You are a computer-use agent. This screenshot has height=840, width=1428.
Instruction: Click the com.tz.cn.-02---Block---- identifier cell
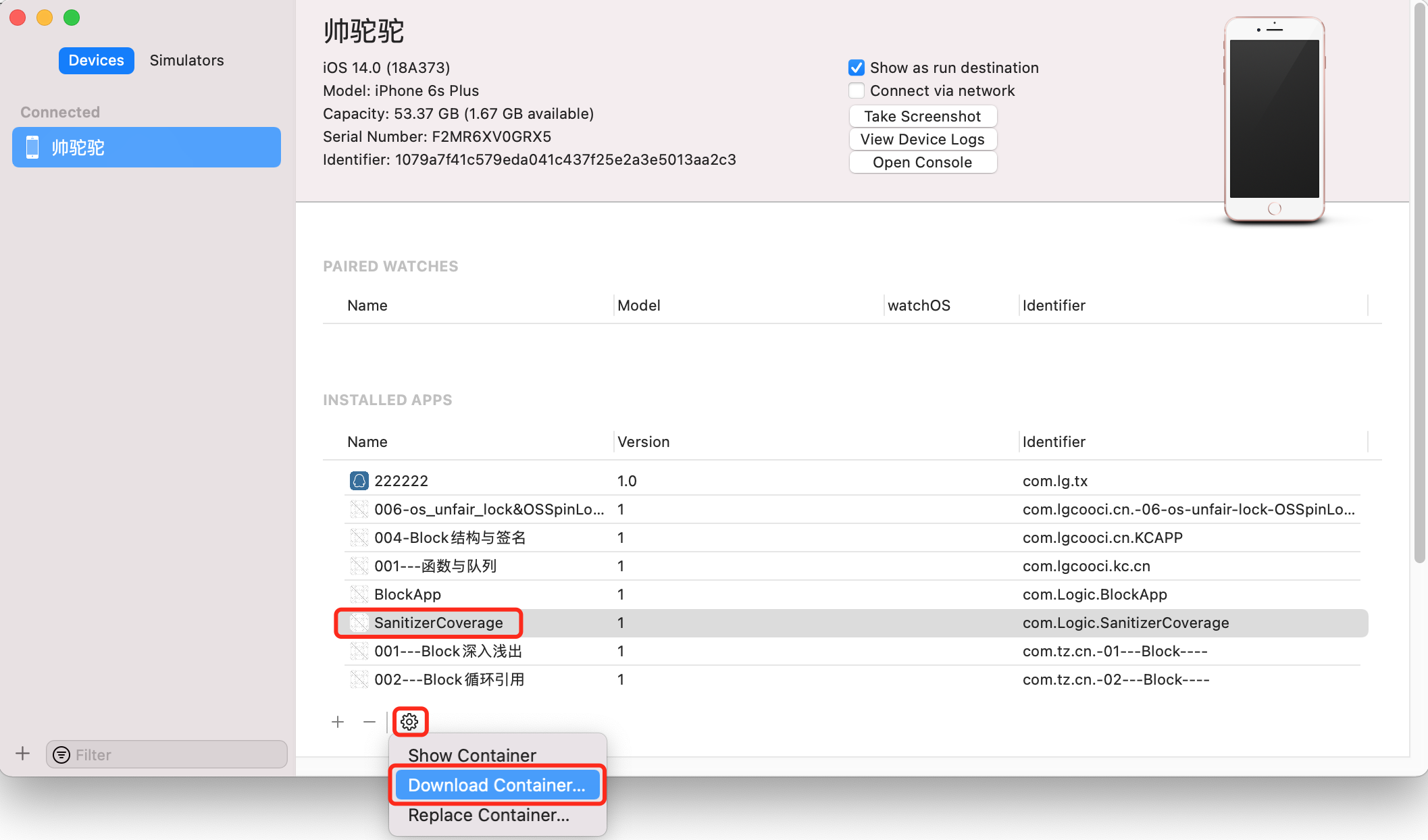click(x=1116, y=679)
